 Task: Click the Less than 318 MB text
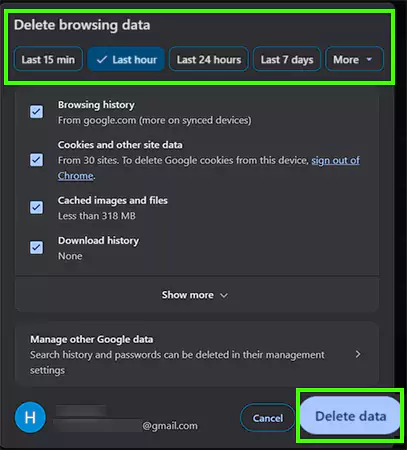[97, 216]
